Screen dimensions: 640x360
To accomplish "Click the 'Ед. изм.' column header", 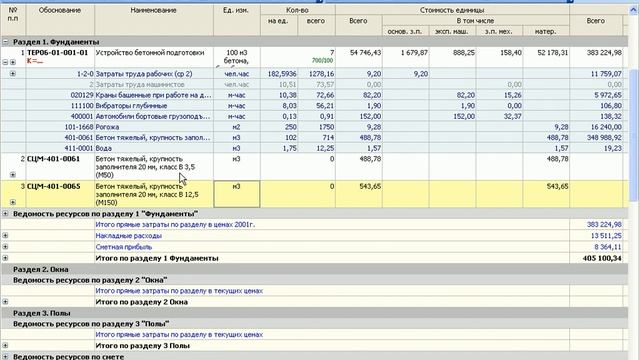I will pyautogui.click(x=236, y=20).
